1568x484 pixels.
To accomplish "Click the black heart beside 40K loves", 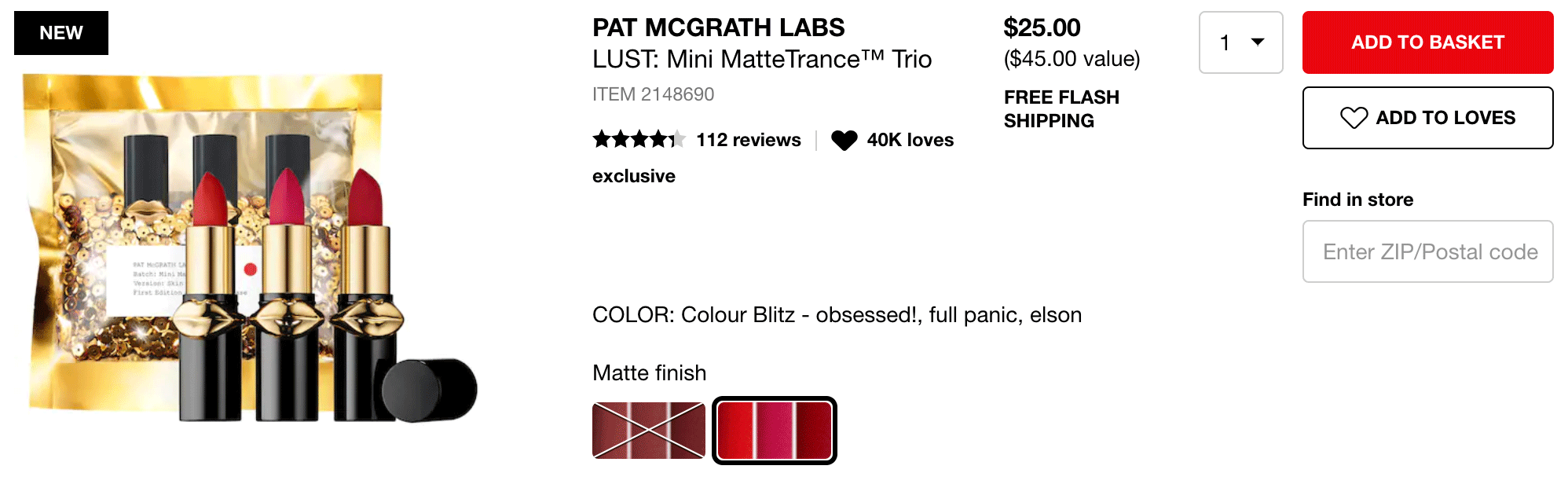I will 844,140.
